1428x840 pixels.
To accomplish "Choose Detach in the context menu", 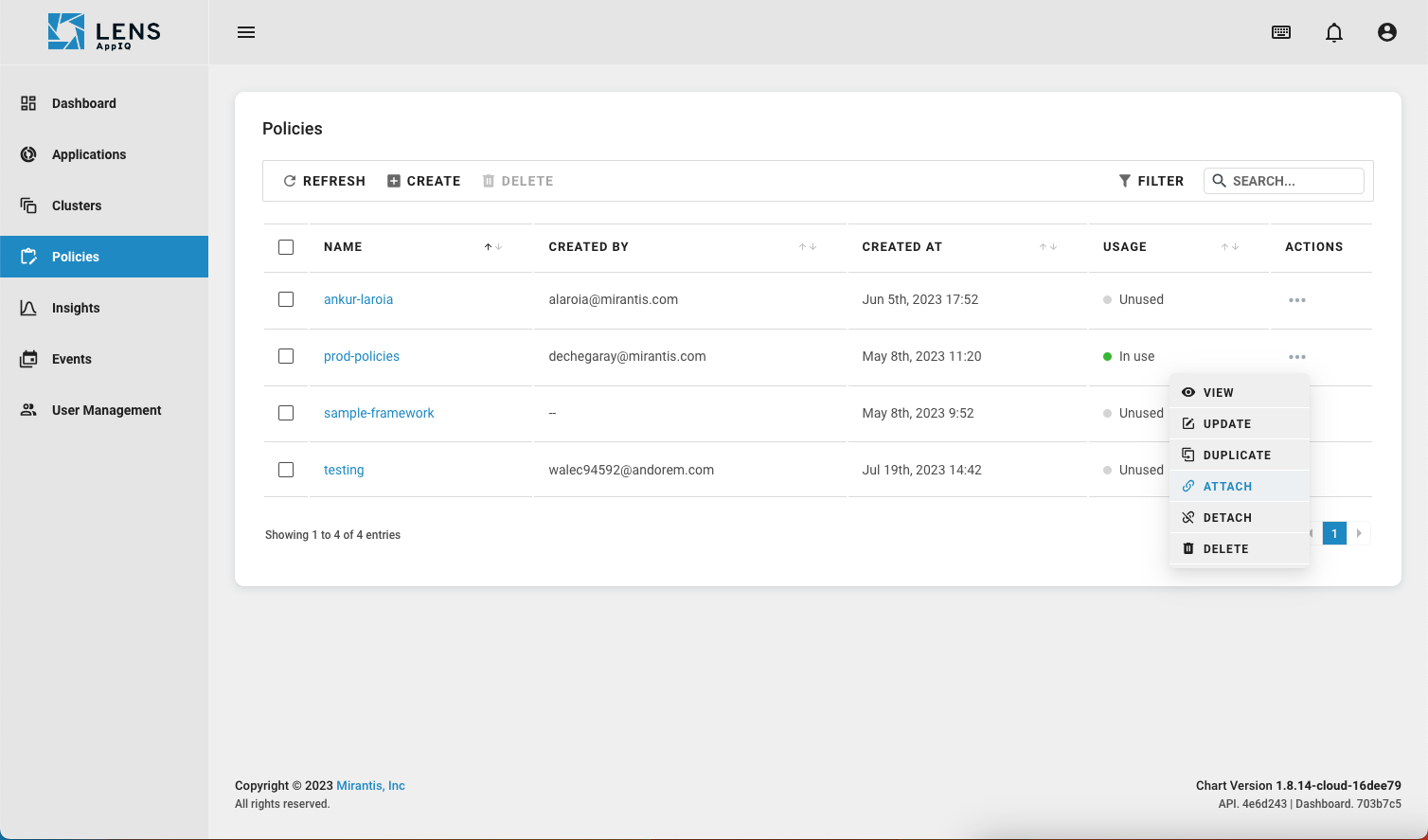I will pos(1240,517).
